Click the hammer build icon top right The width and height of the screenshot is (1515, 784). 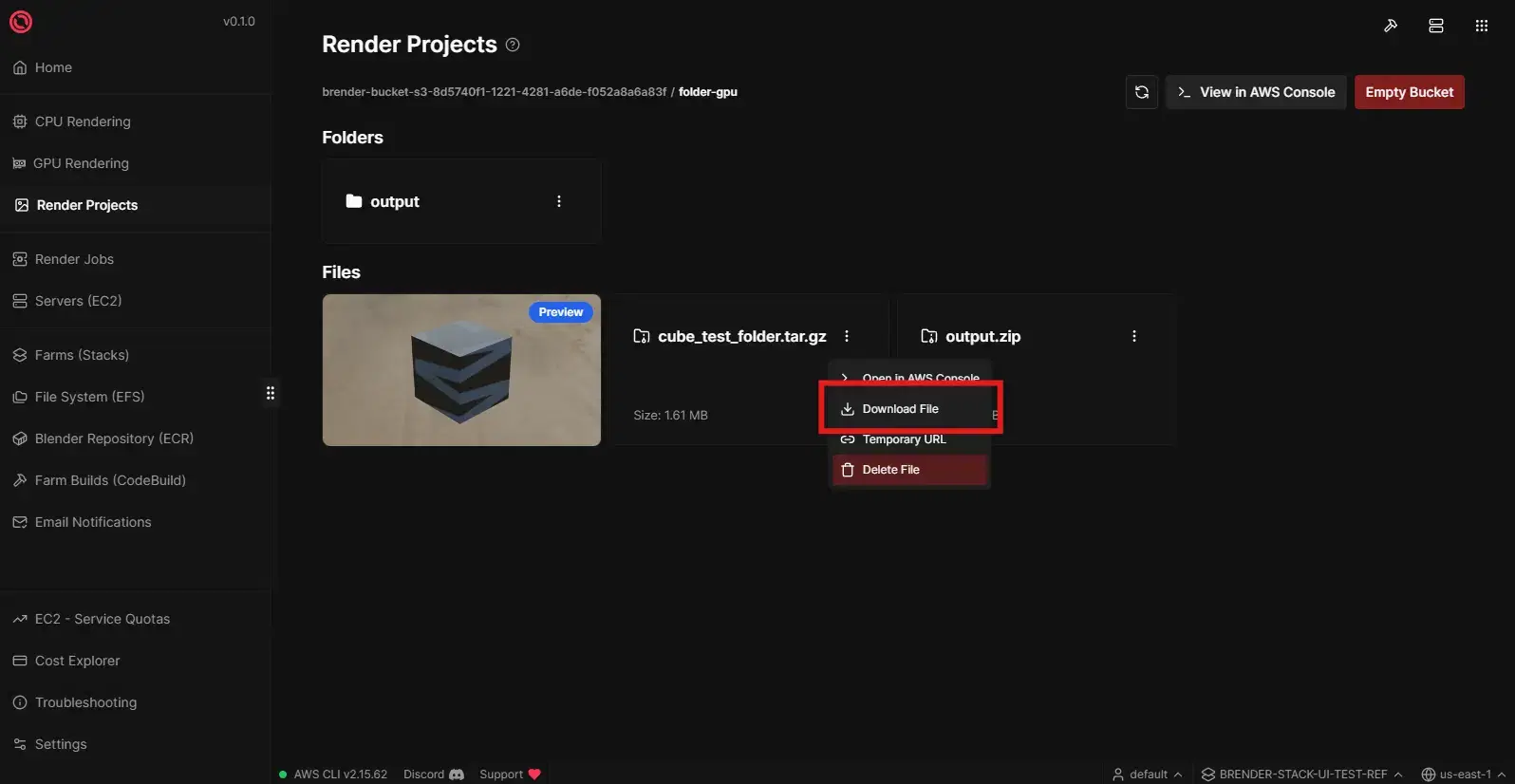pyautogui.click(x=1391, y=26)
